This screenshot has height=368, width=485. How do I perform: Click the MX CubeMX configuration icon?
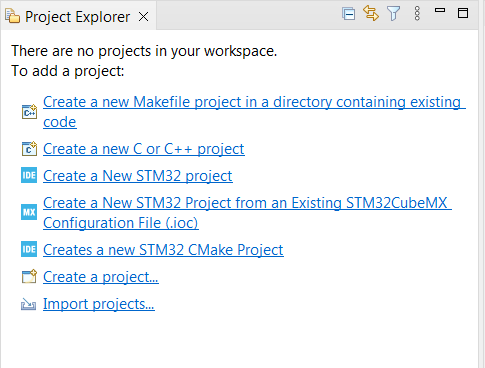(29, 212)
